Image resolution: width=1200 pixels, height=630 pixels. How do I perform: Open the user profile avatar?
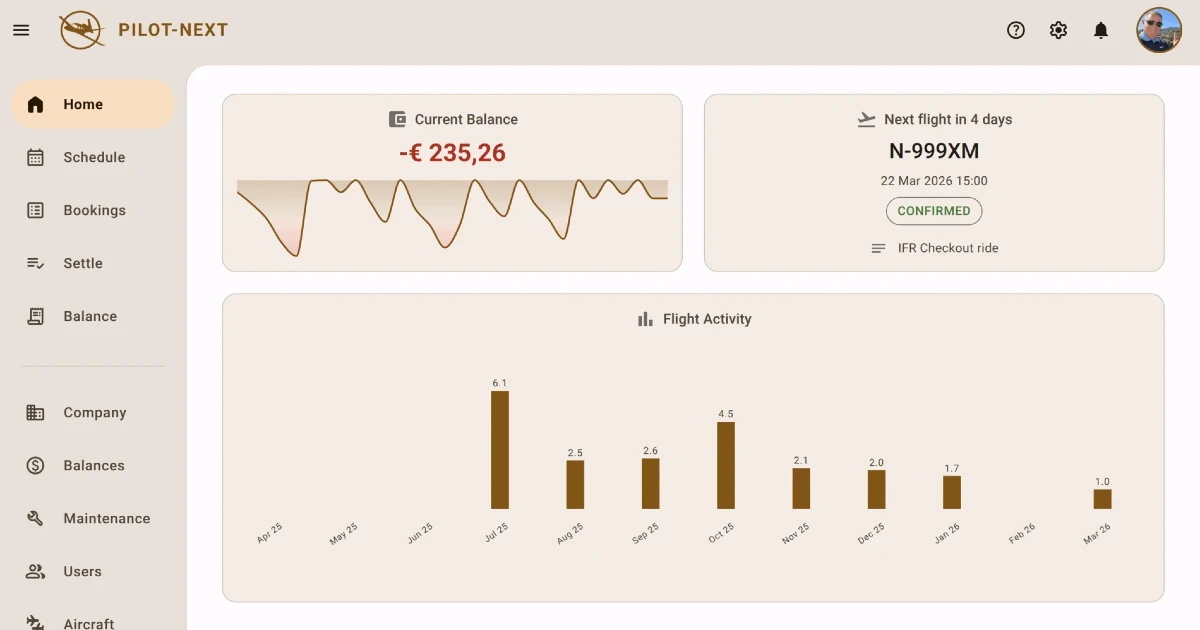(1159, 30)
